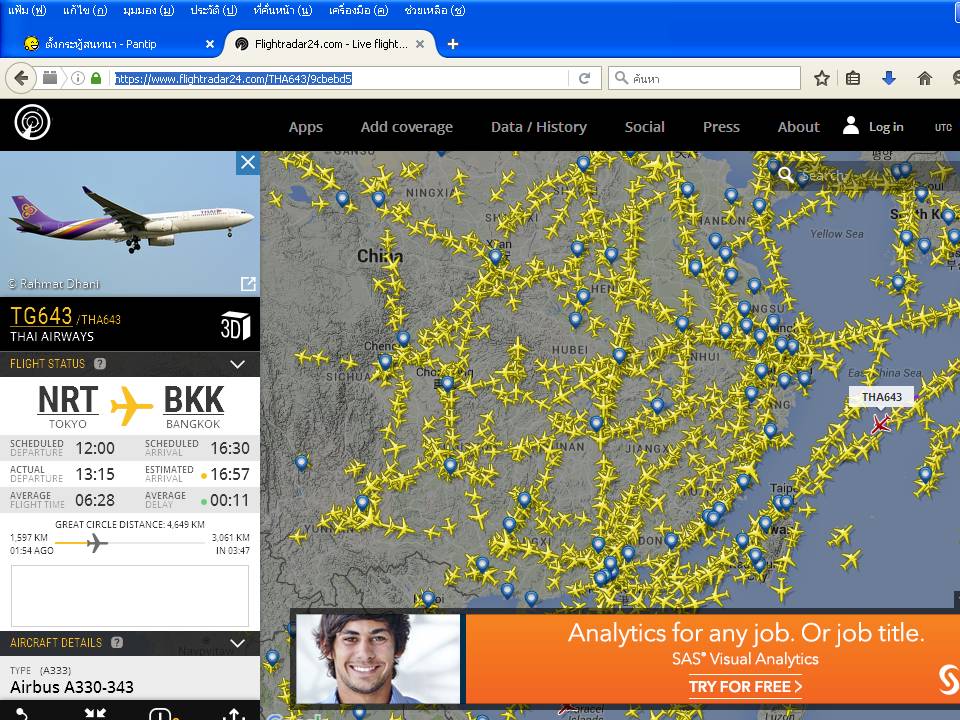Close the TG643 flight details panel
This screenshot has height=720, width=960.
[248, 162]
